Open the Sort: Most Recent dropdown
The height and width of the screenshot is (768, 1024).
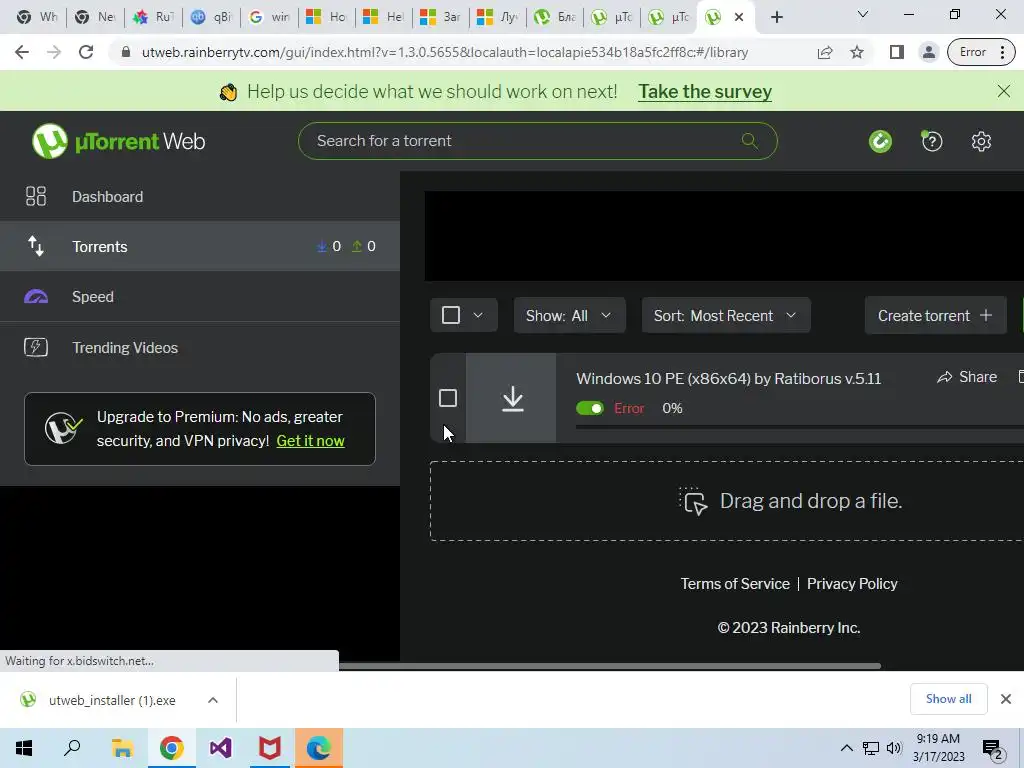click(x=726, y=315)
